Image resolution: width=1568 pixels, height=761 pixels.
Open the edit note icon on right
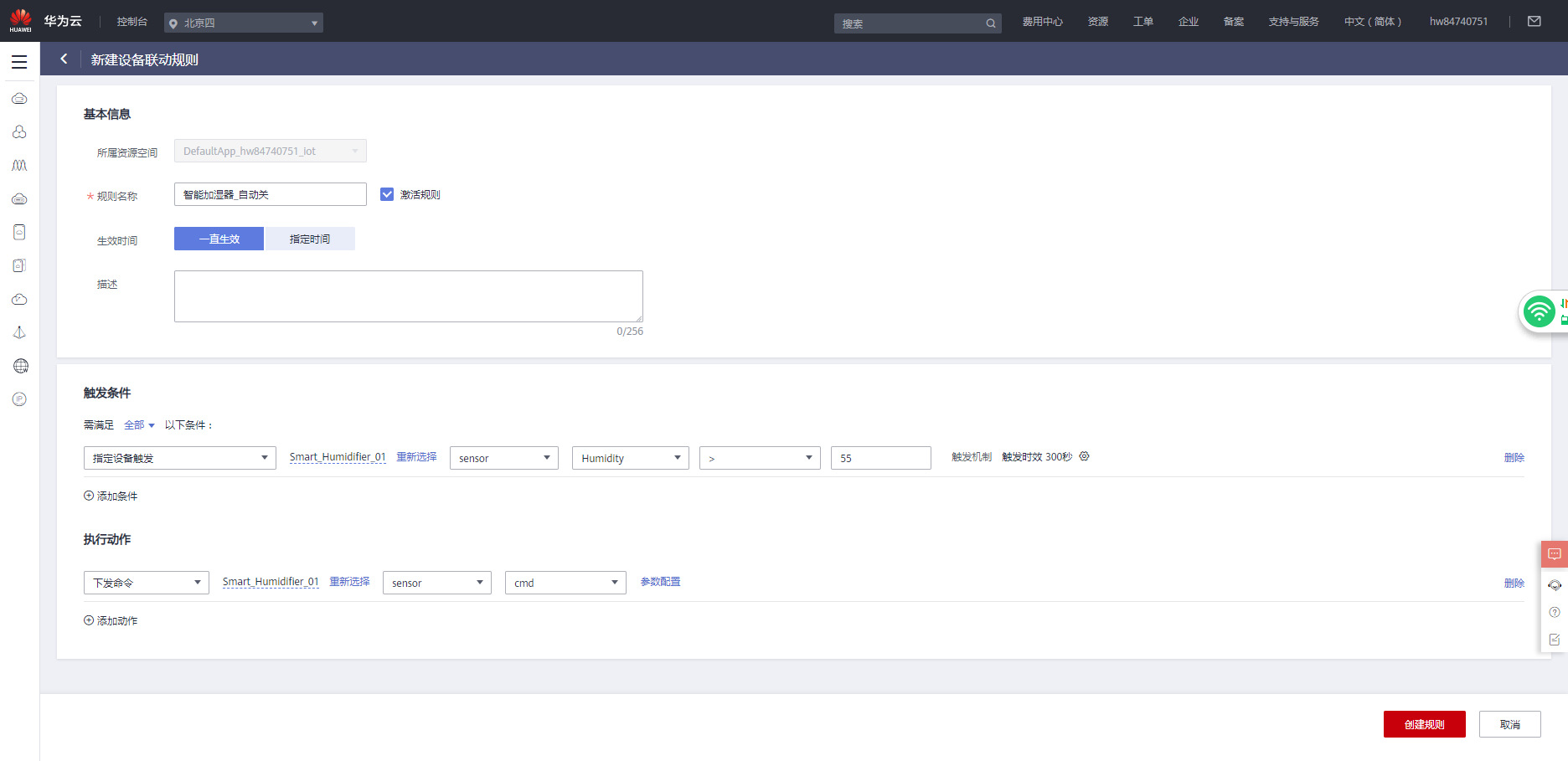pyautogui.click(x=1555, y=640)
